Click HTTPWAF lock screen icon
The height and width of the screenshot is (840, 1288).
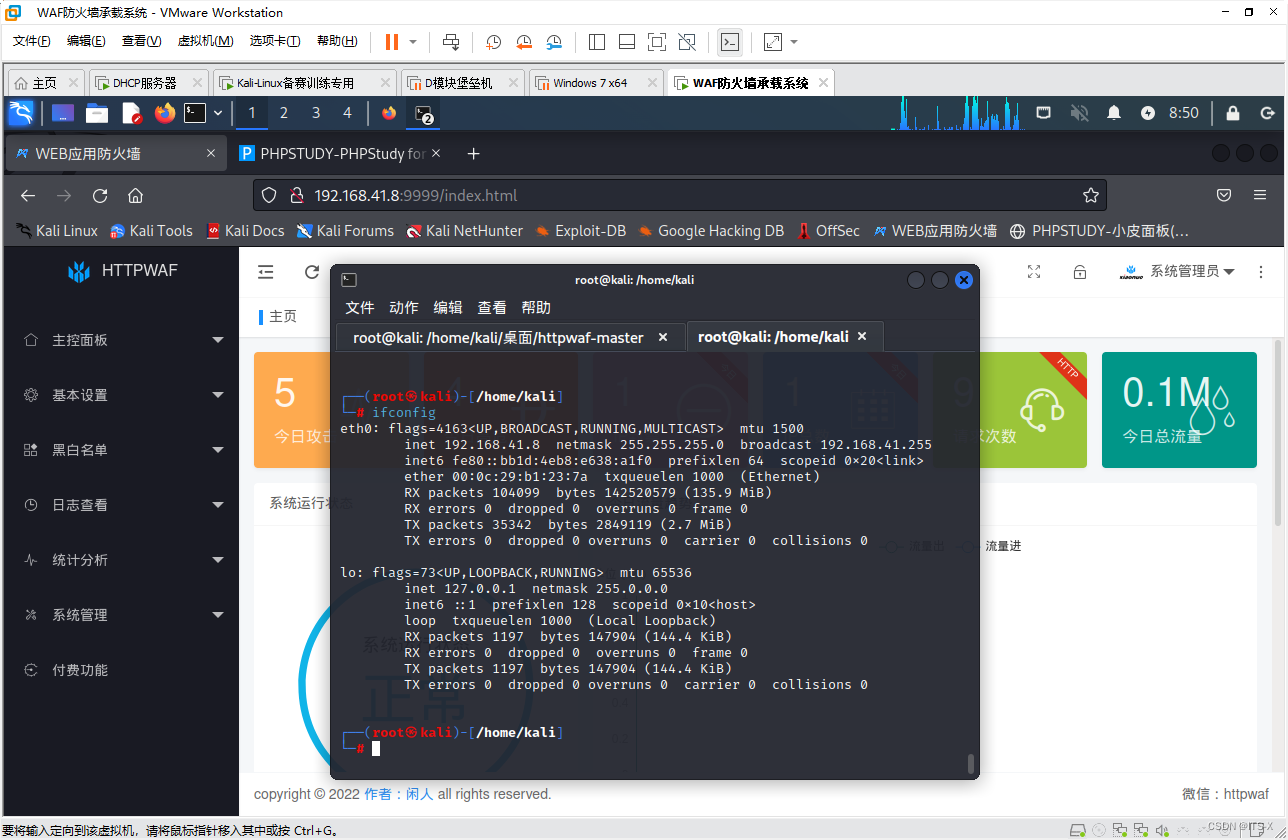tap(1080, 272)
